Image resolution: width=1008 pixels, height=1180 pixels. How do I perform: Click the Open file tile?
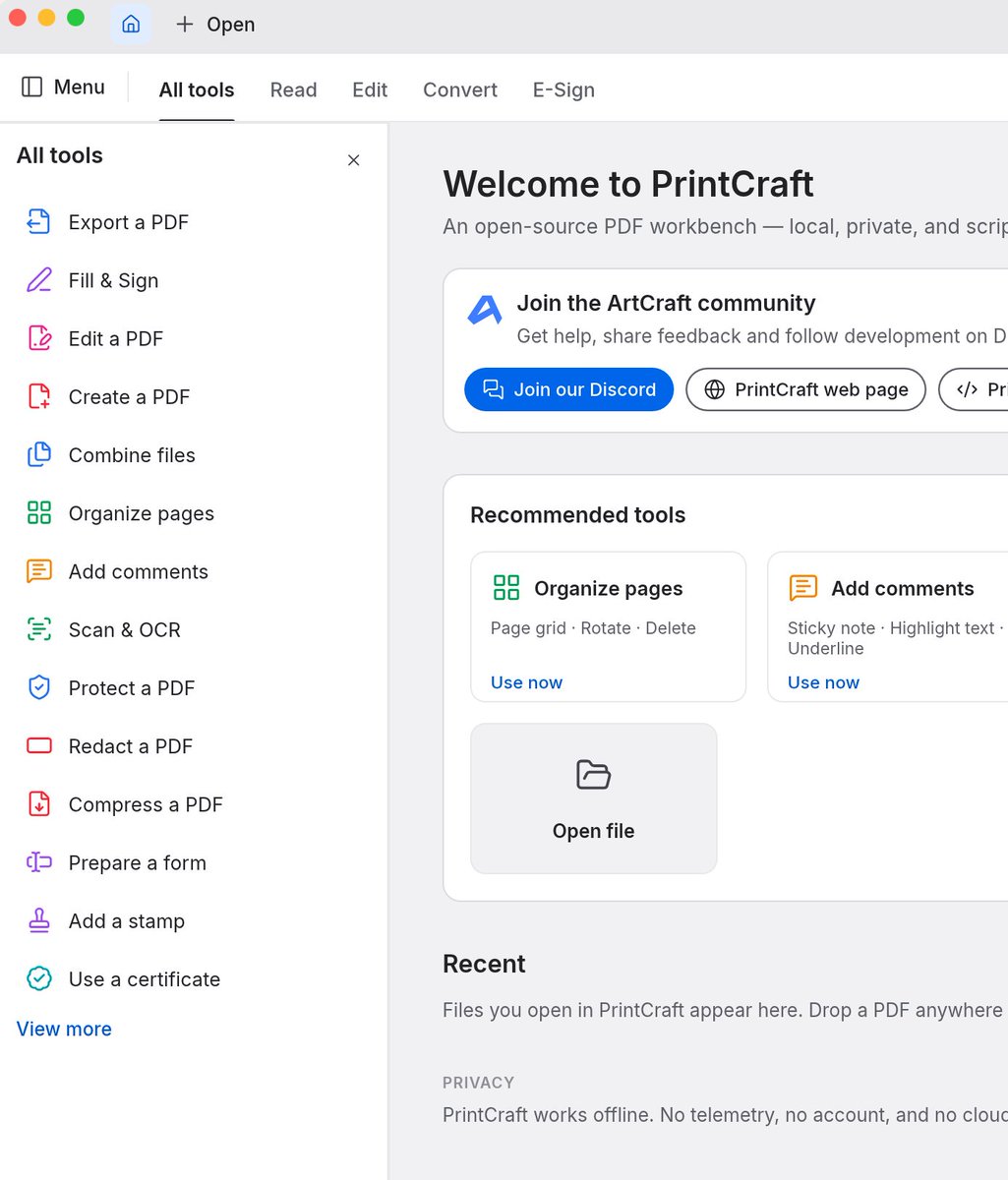594,798
